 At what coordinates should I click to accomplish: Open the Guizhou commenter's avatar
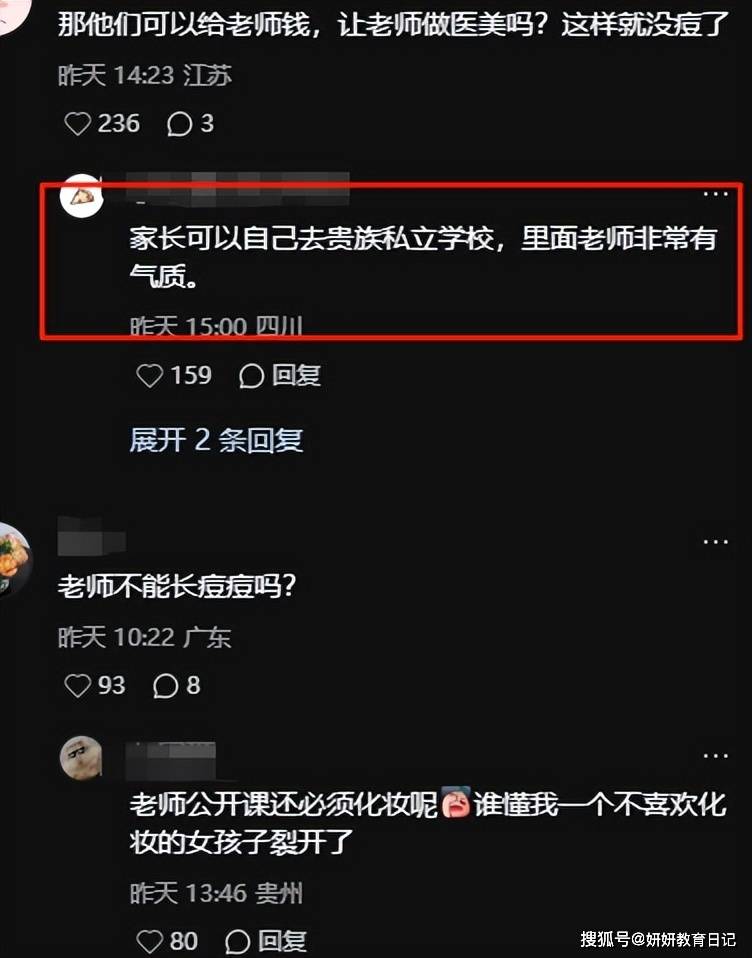tap(81, 758)
